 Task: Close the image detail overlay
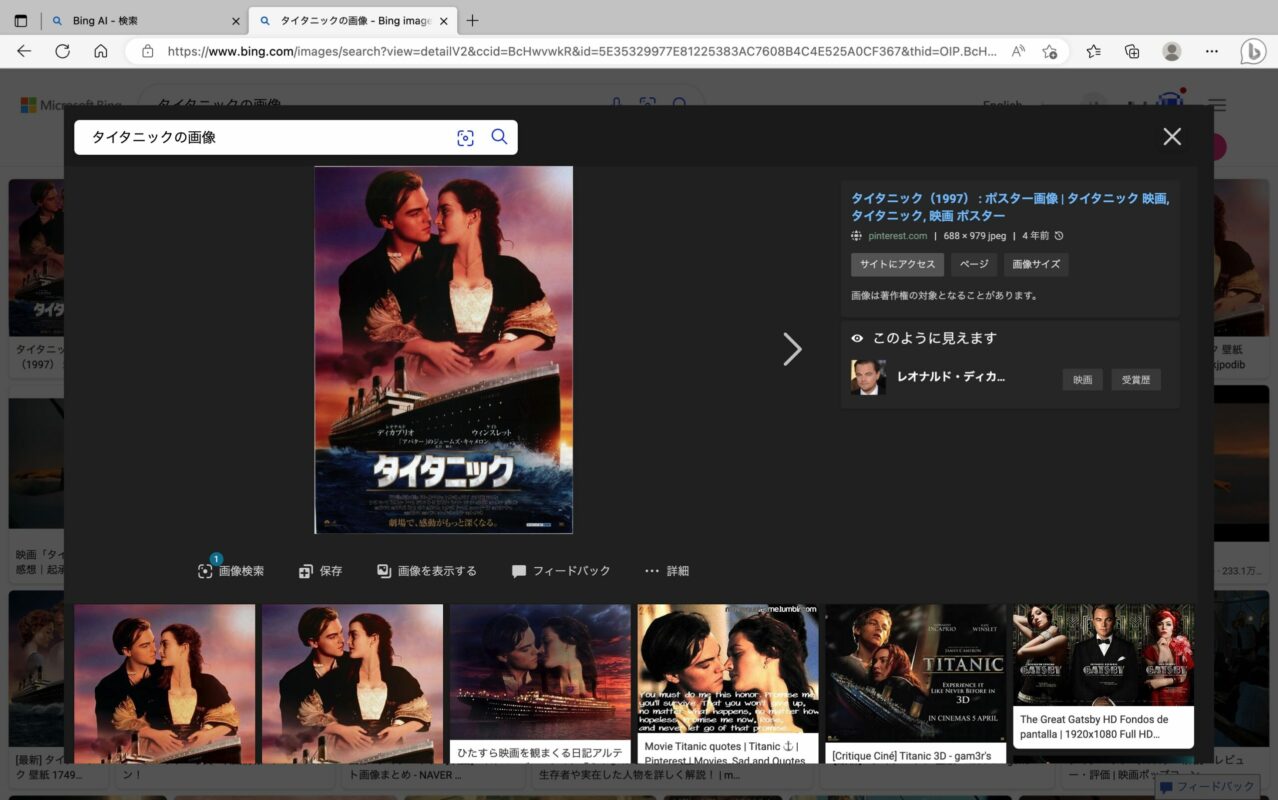1172,137
